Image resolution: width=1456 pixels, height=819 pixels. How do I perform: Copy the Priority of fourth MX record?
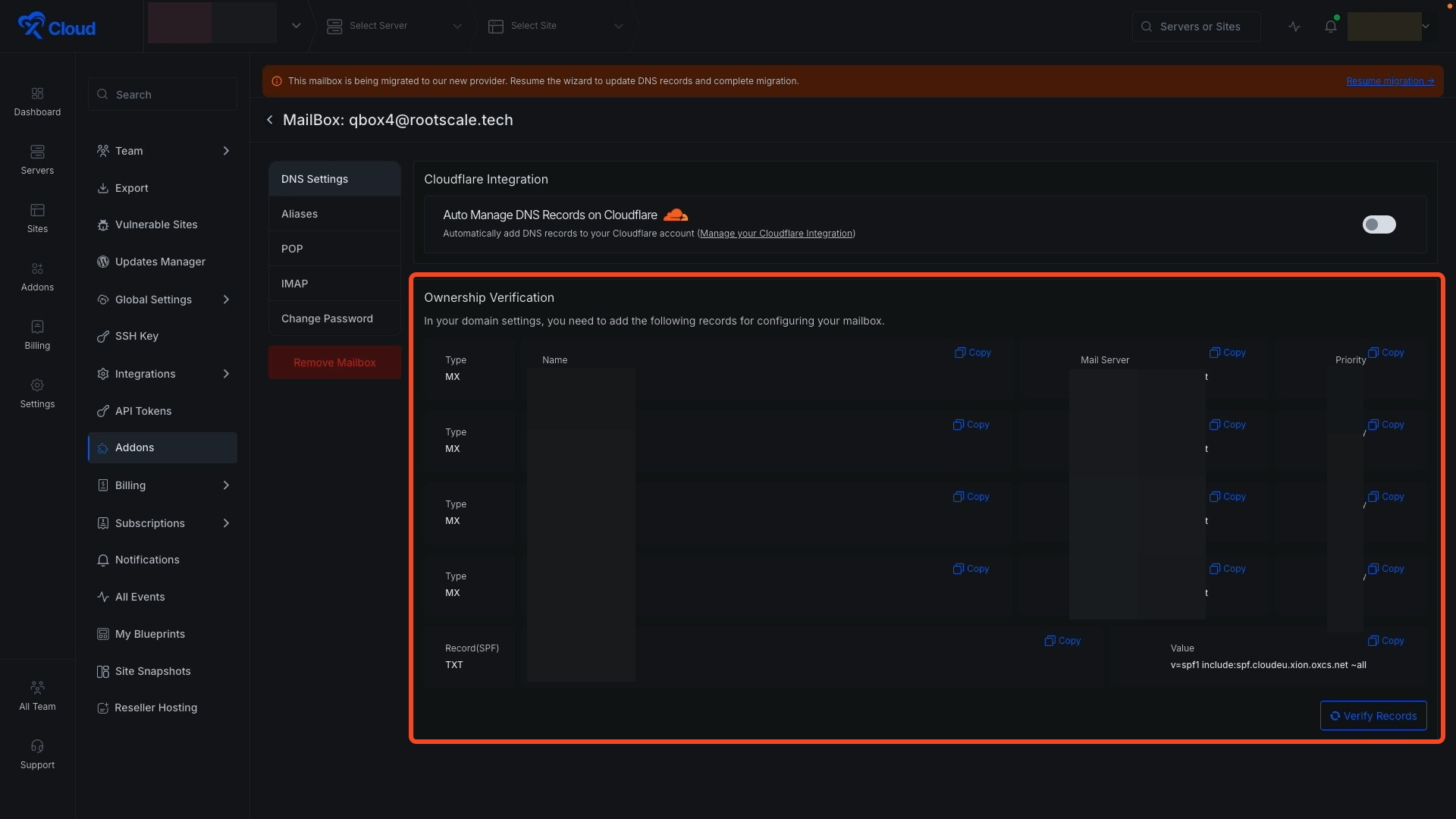(x=1386, y=569)
